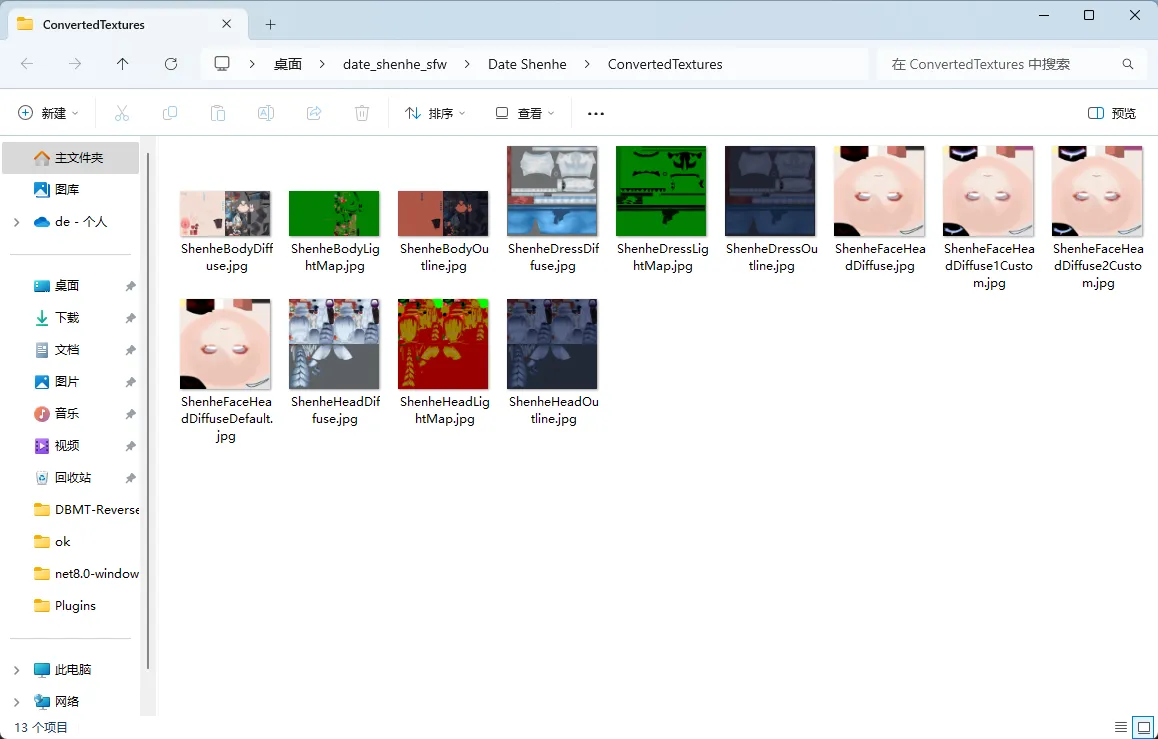The width and height of the screenshot is (1158, 739).
Task: Unpin 桌面 from quick access
Action: 131,286
